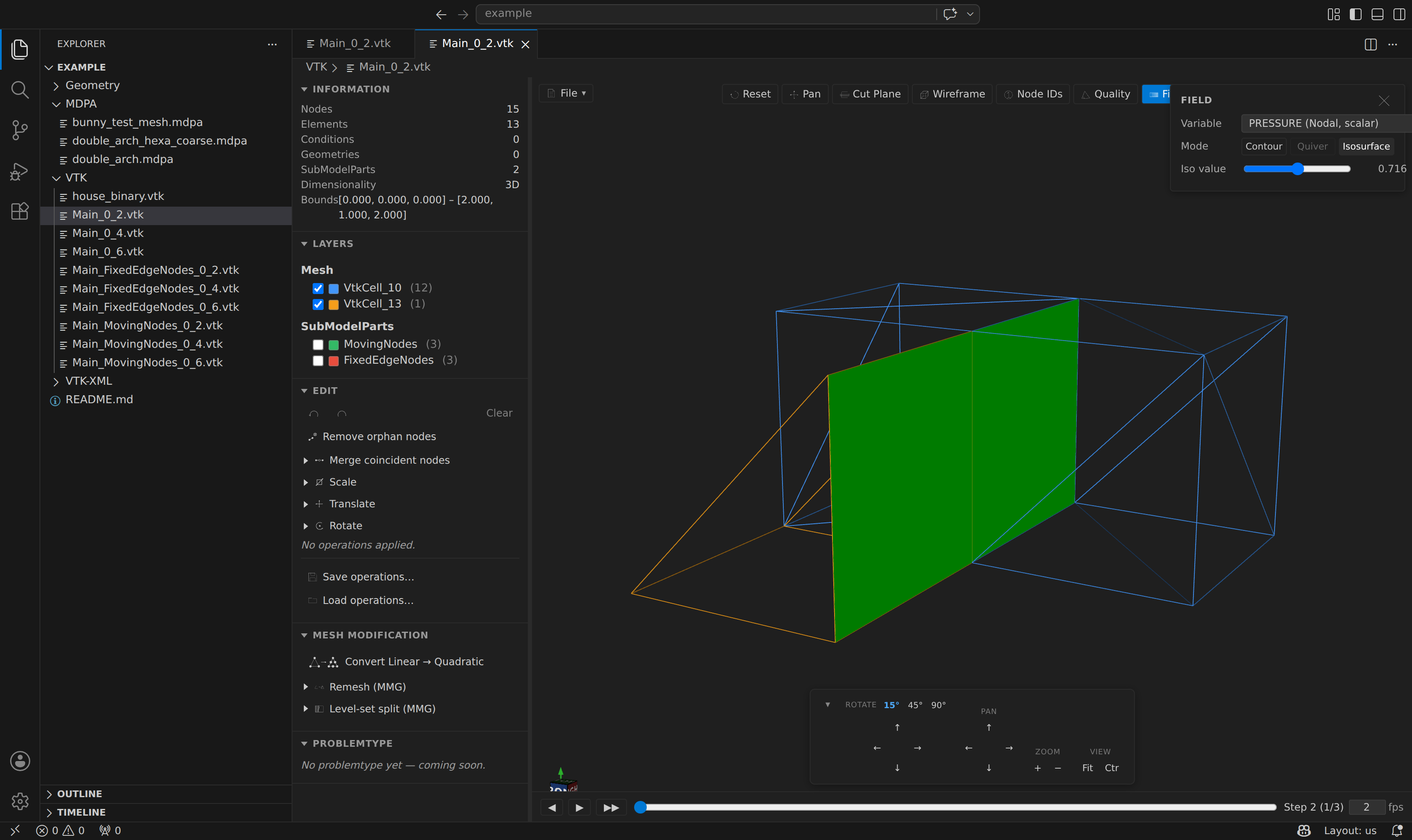1412x840 pixels.
Task: Open Source Control view icon
Action: click(20, 130)
